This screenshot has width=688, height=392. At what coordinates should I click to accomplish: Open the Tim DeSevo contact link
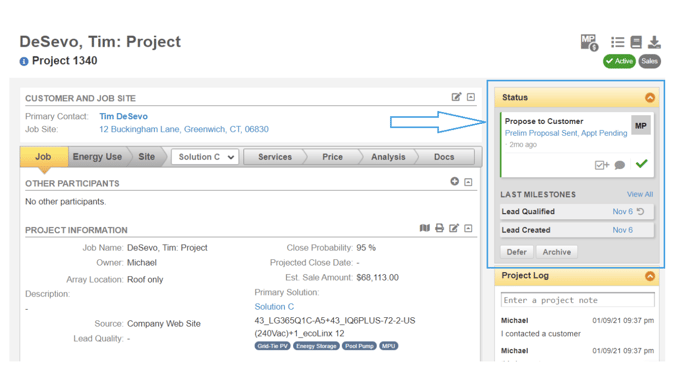(x=123, y=116)
